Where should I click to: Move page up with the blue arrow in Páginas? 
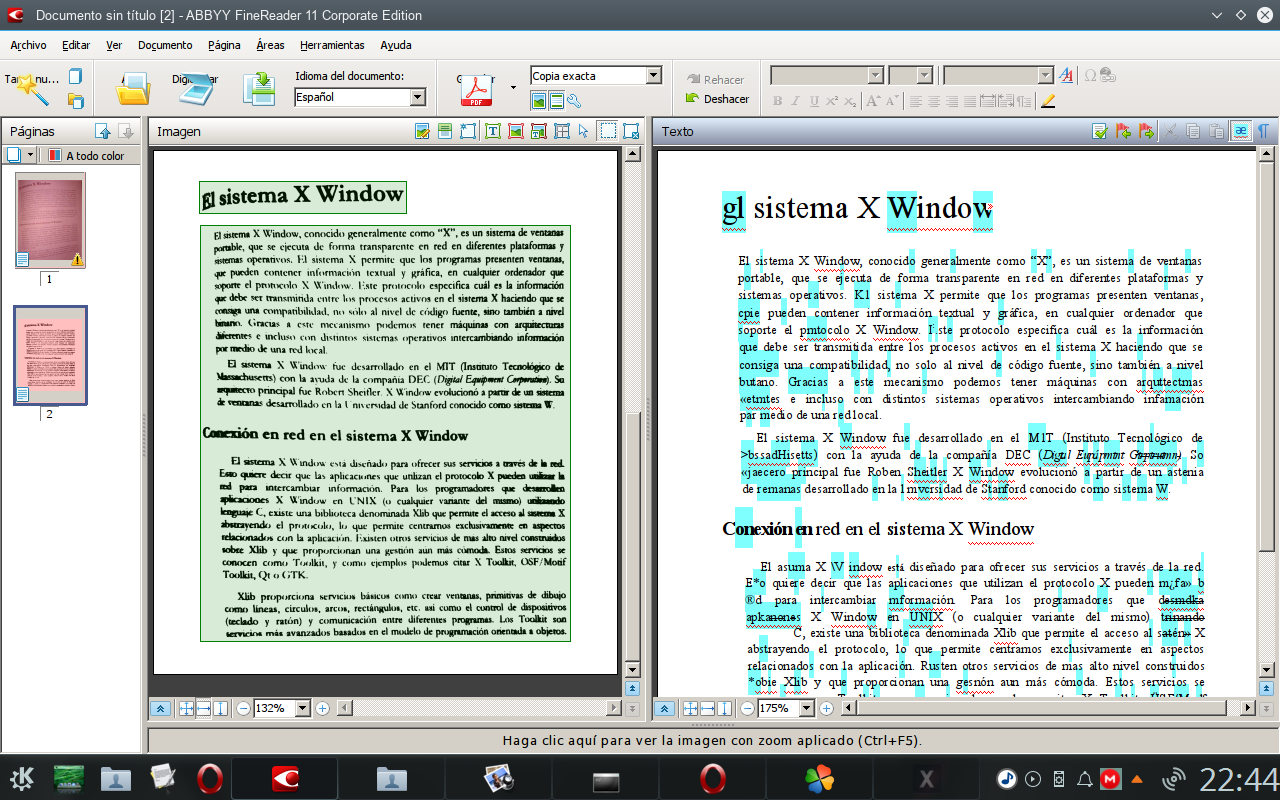pyautogui.click(x=103, y=131)
